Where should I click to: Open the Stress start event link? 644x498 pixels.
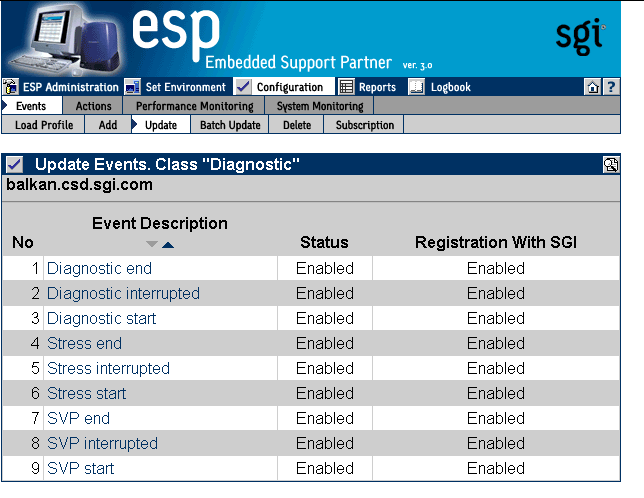tap(86, 394)
